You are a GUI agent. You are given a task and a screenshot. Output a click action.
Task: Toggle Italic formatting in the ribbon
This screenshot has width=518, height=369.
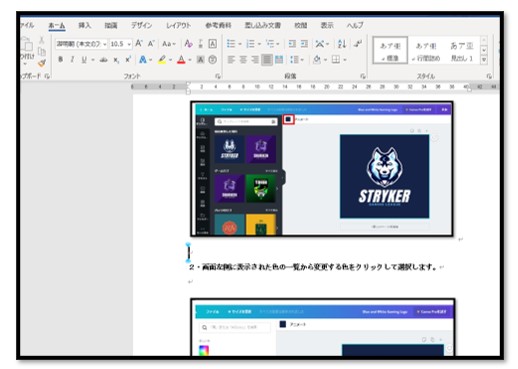click(x=72, y=60)
